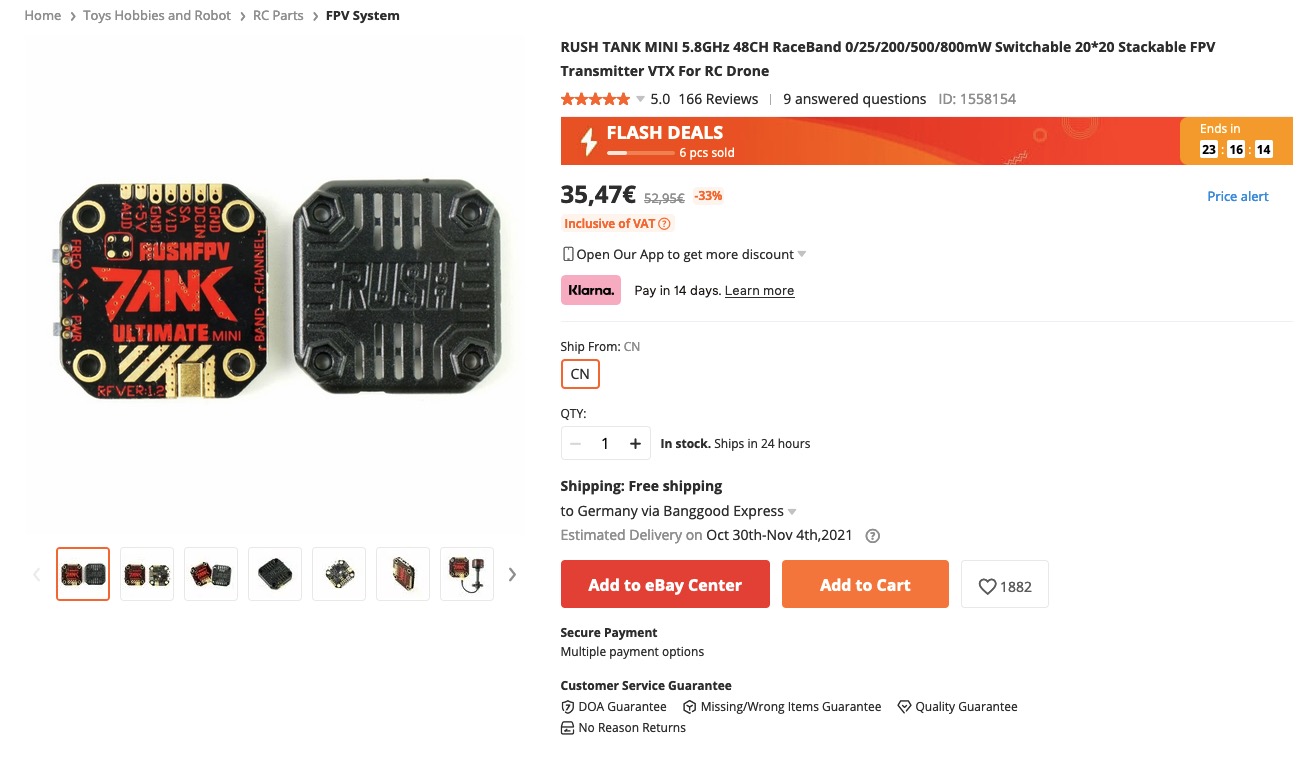The height and width of the screenshot is (758, 1316).
Task: Expand the Banggood Express shipping options
Action: click(792, 510)
